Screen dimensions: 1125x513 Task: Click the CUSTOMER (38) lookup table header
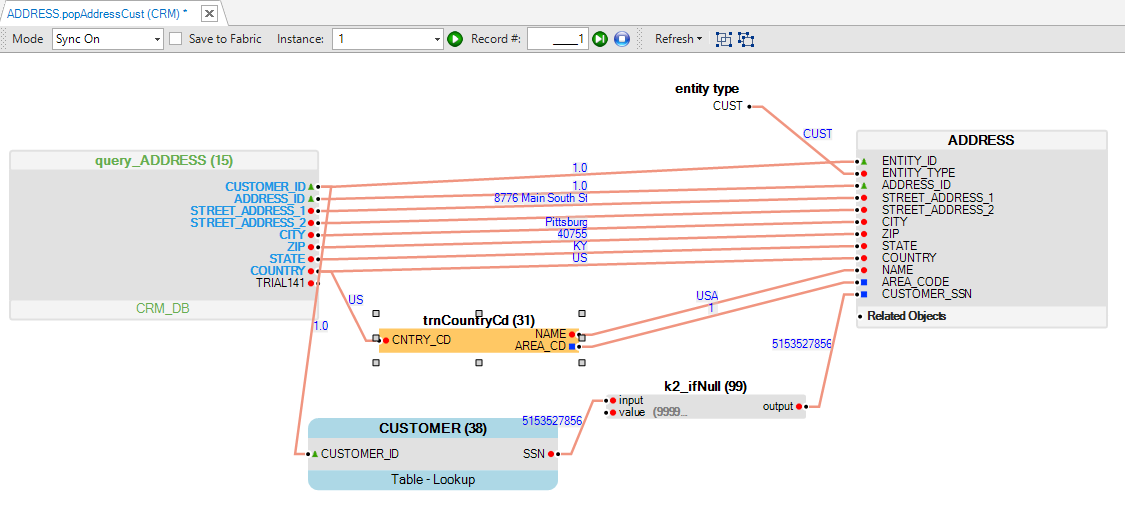432,428
